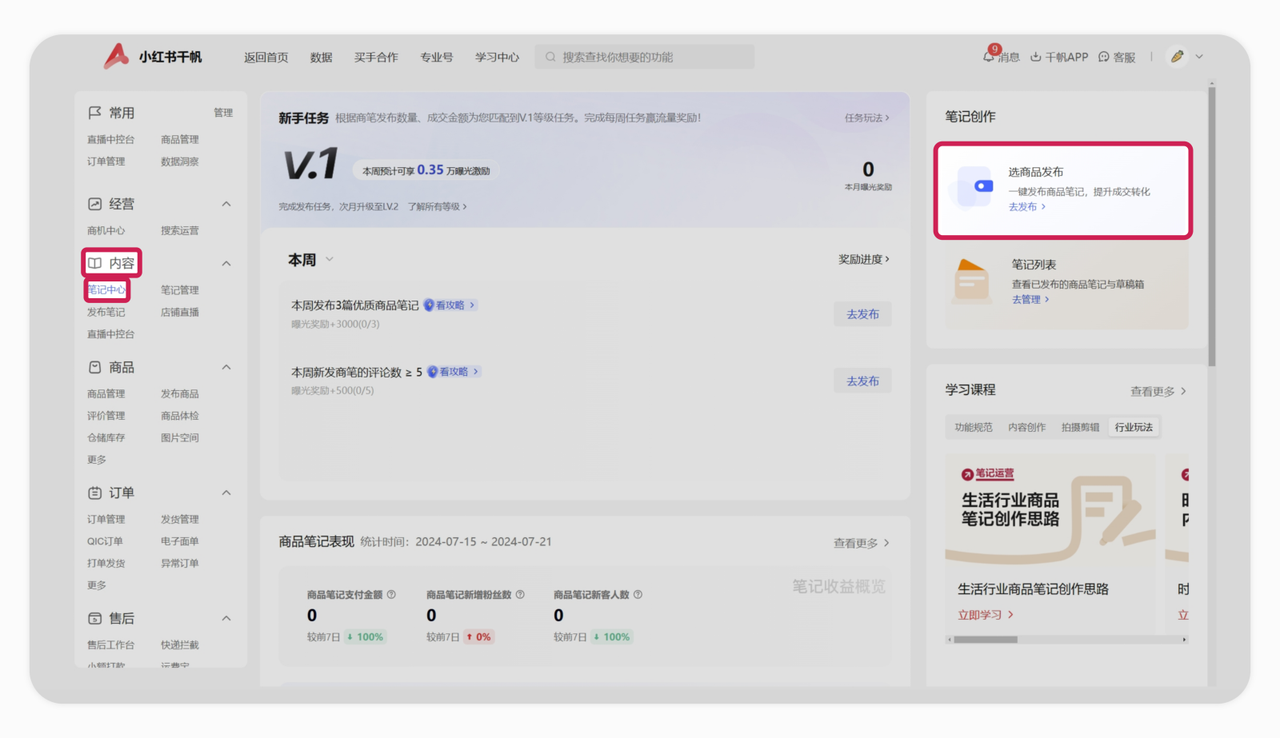Open 客服 customer service chat
The height and width of the screenshot is (738, 1280).
(1104, 57)
